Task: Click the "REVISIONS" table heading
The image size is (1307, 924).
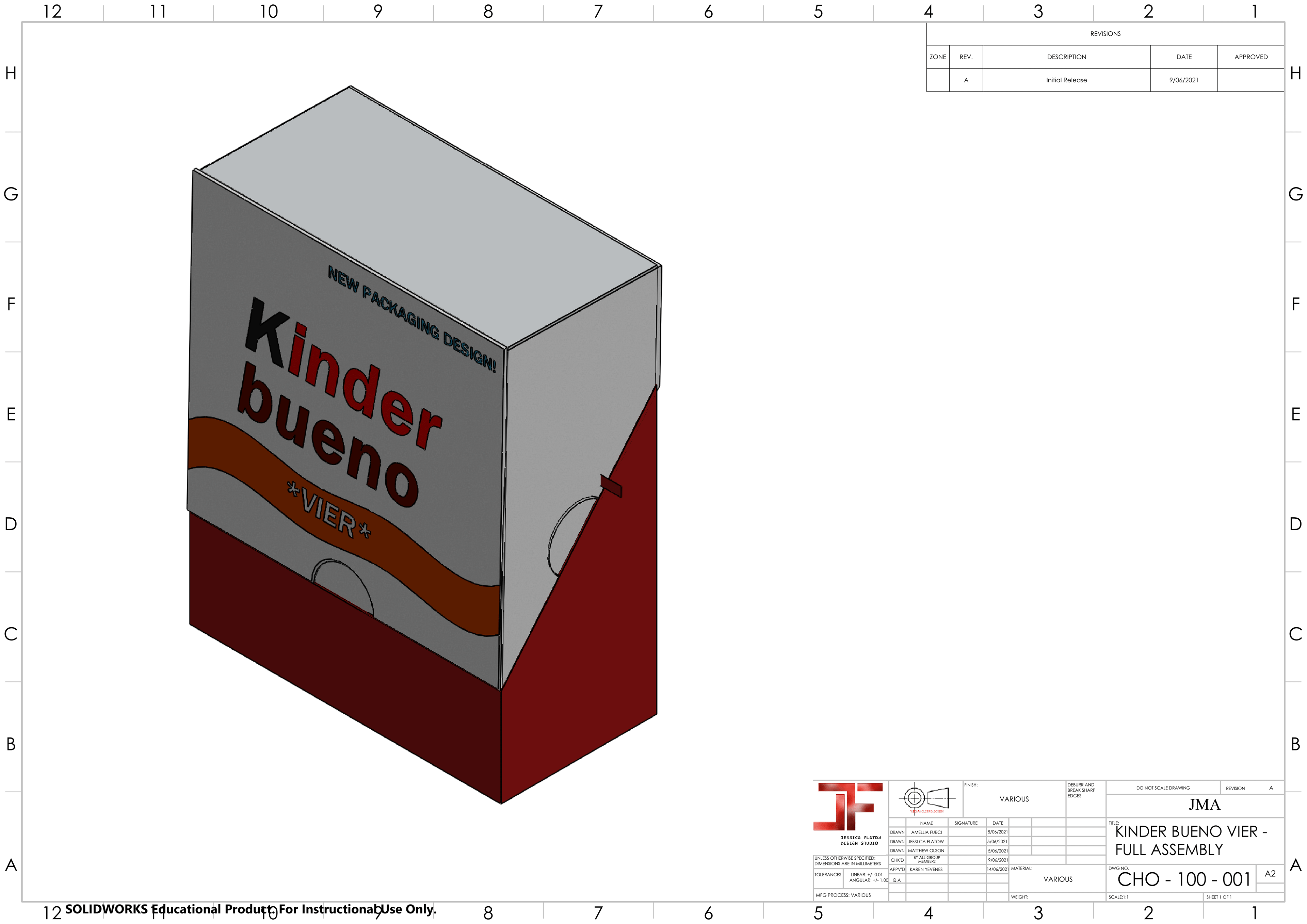Action: coord(1105,34)
